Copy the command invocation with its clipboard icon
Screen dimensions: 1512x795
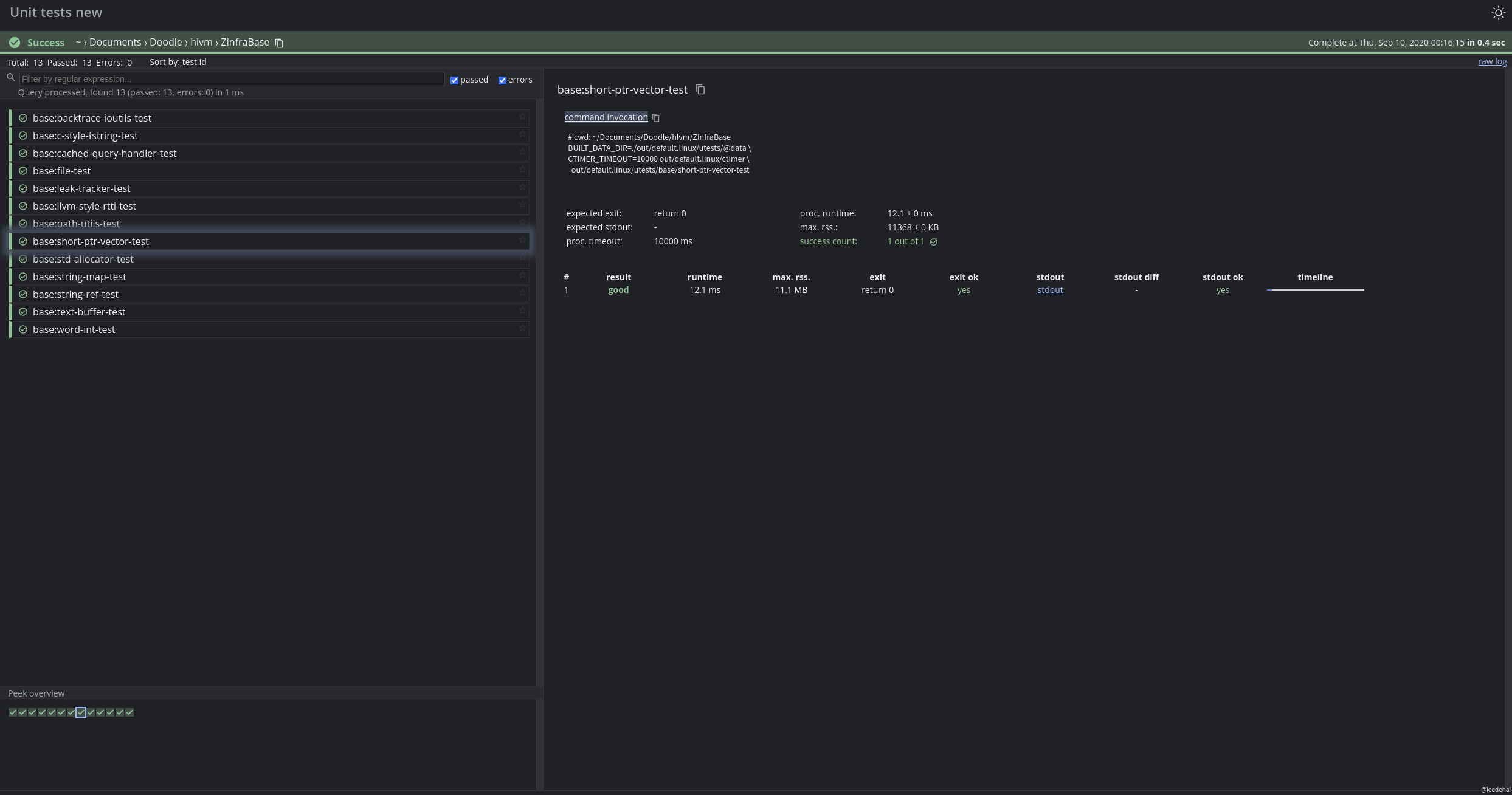pyautogui.click(x=656, y=118)
